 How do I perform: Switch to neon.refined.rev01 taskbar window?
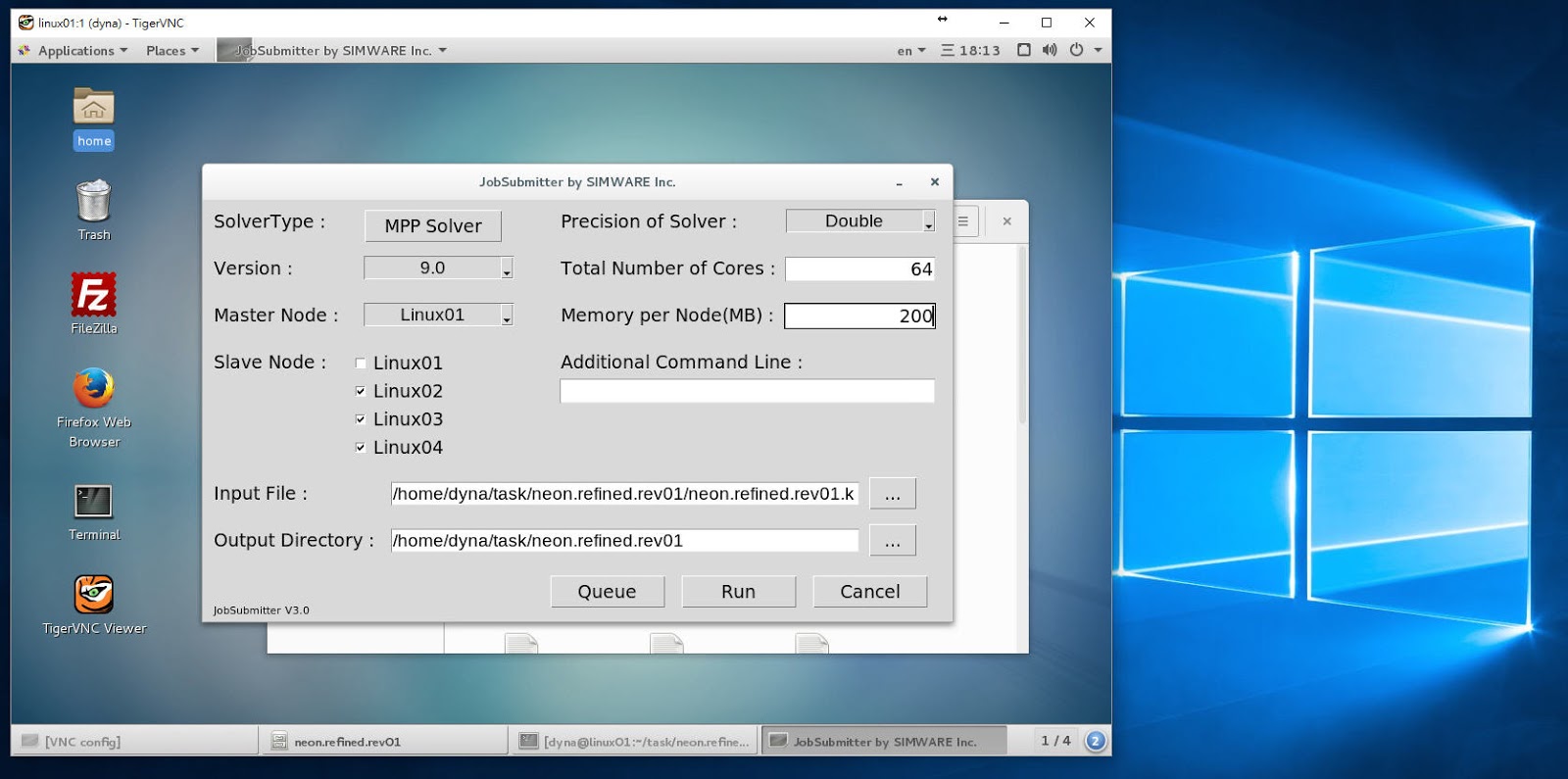tap(384, 741)
